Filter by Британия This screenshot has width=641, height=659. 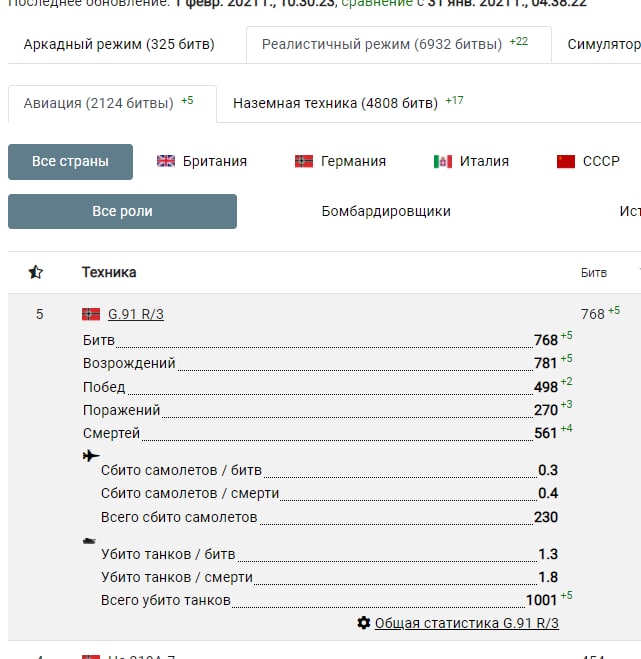pos(202,161)
